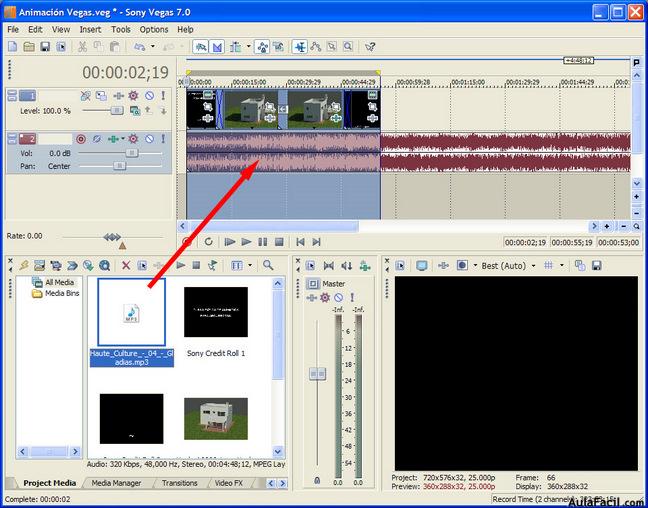
Task: Play from start in transport bar
Action: (x=230, y=242)
